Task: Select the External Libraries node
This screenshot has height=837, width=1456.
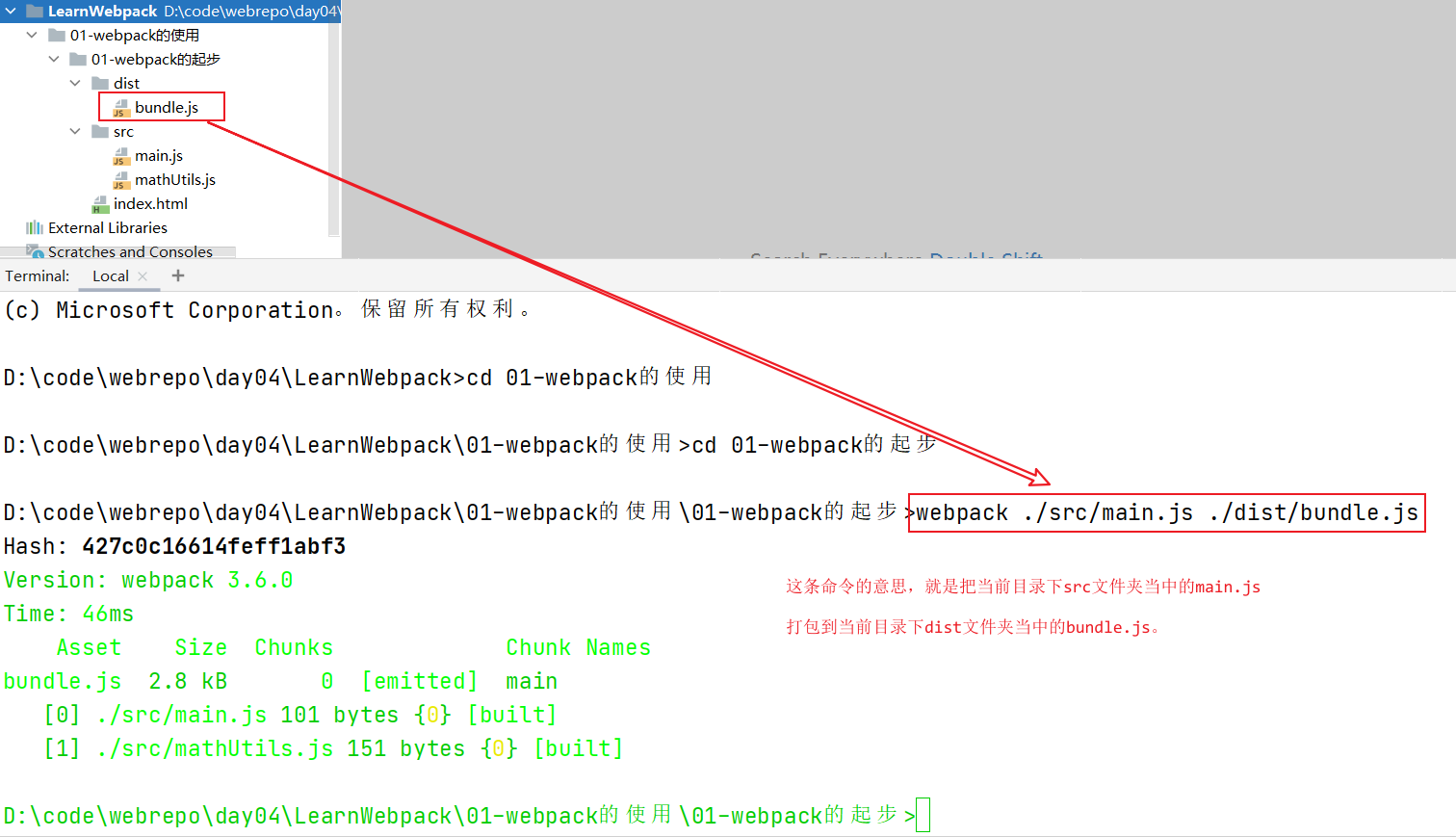Action: 108,227
